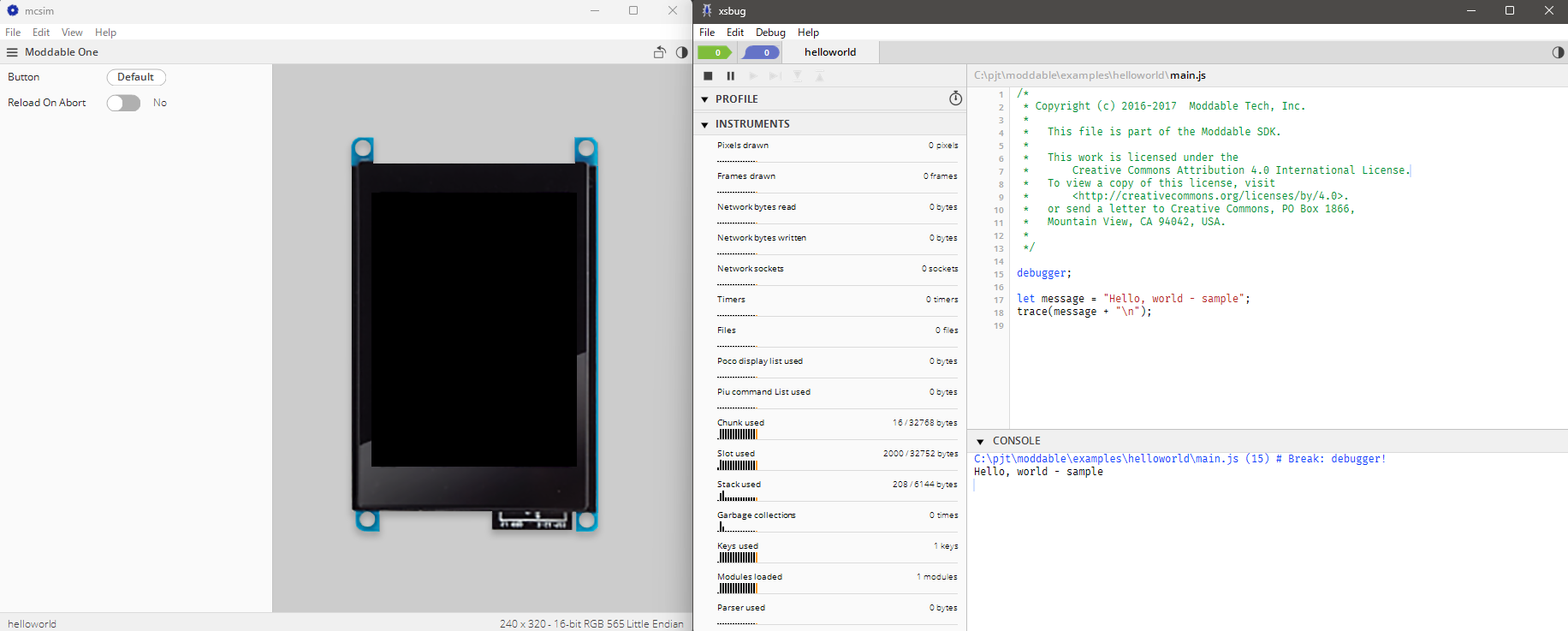Collapse the INSTRUMENTS section
This screenshot has height=631, width=1568.
[x=704, y=124]
